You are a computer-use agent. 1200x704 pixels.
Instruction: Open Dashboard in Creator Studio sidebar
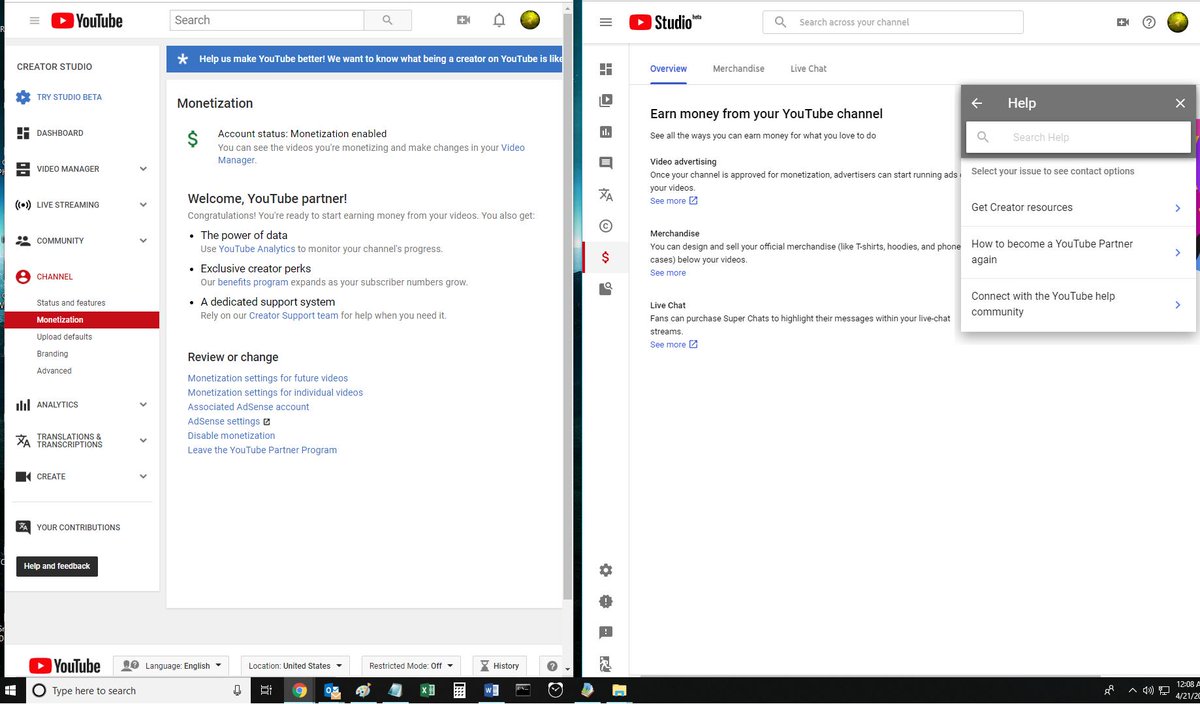[50, 133]
